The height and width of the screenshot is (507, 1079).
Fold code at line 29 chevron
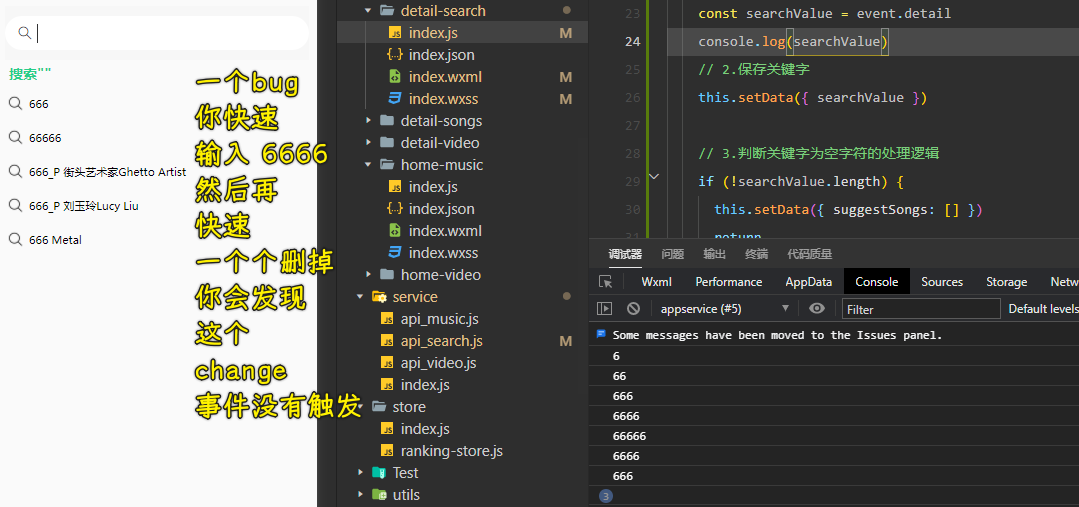[654, 177]
